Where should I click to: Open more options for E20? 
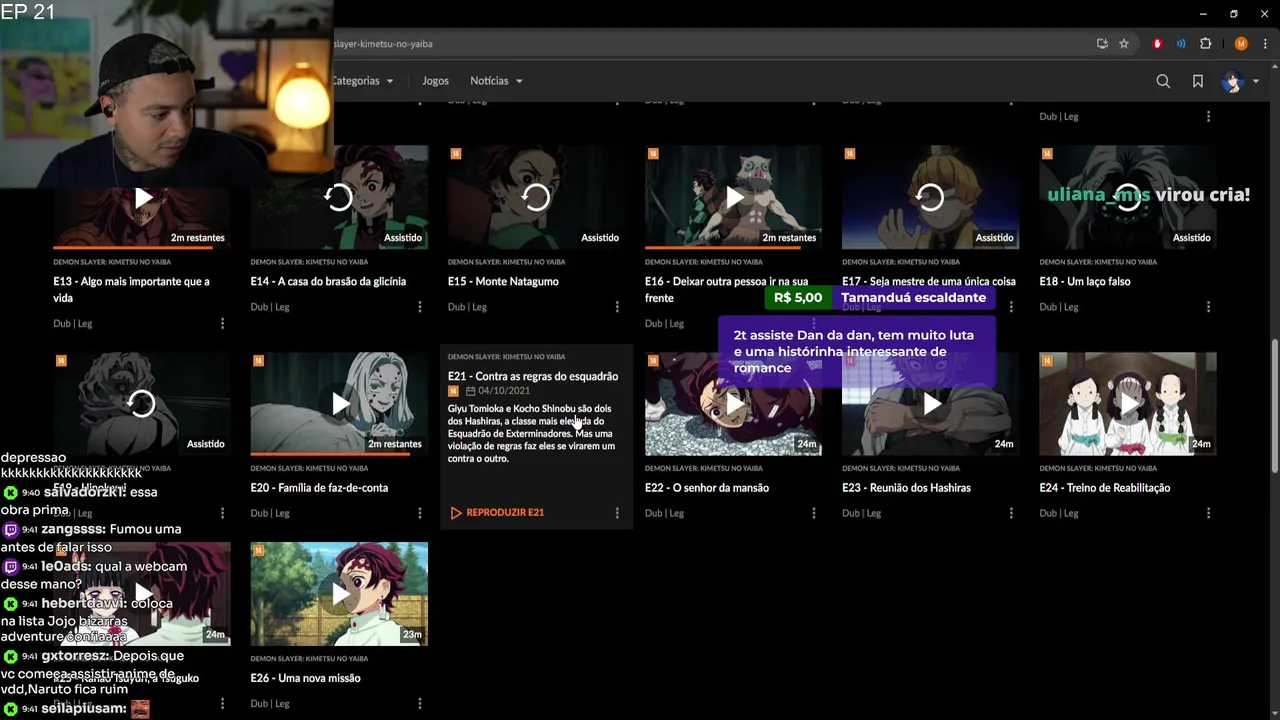(x=420, y=513)
